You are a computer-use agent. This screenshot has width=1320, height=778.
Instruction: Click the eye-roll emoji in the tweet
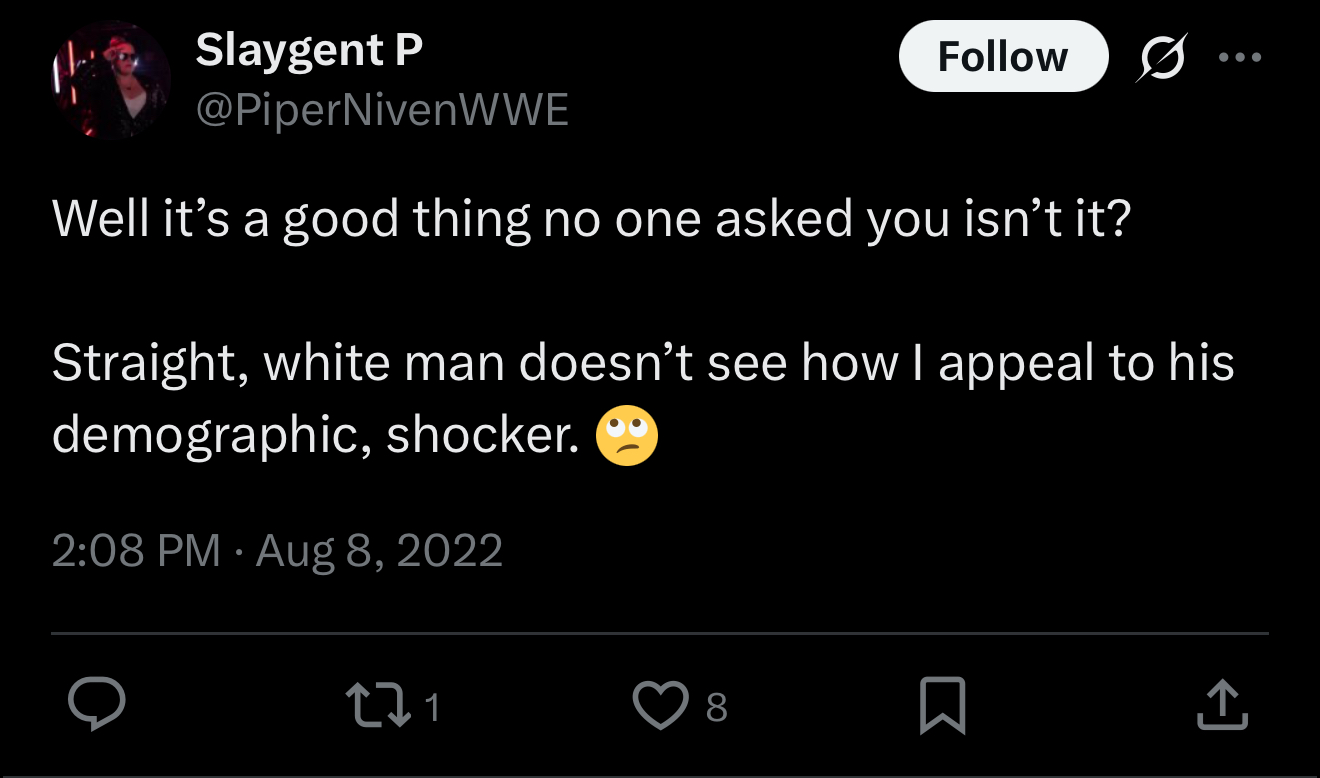pos(627,437)
